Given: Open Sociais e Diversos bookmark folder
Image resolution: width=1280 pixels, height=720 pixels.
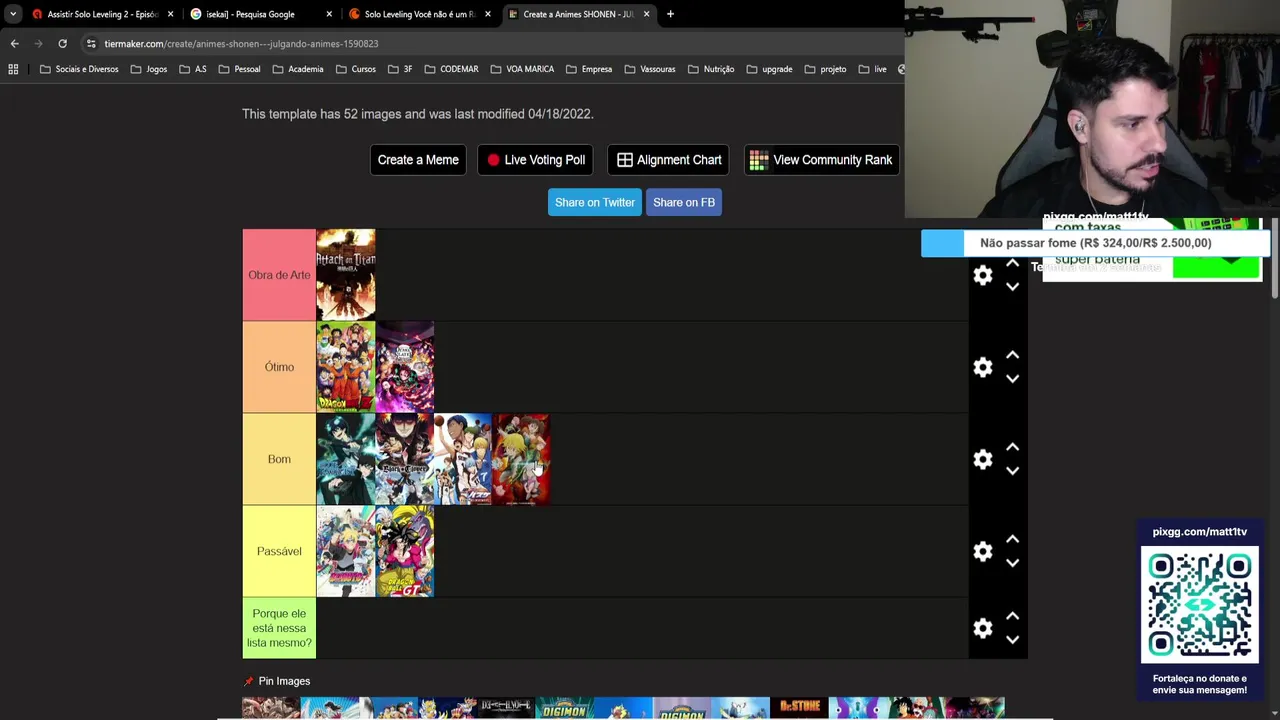Looking at the screenshot, I should pos(78,69).
